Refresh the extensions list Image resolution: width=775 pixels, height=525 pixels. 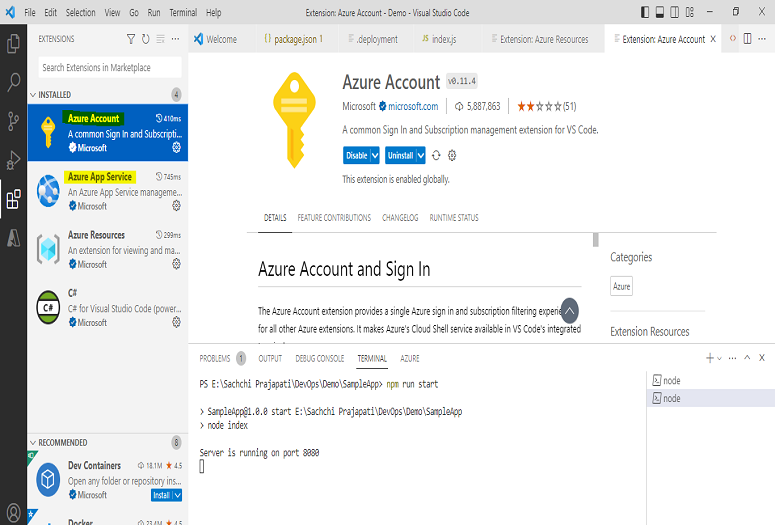(x=145, y=39)
